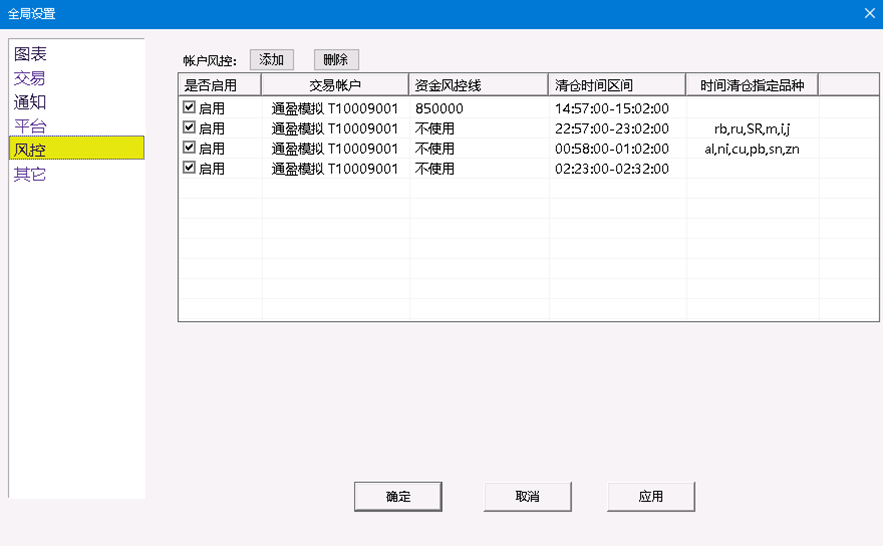
Task: Select the 14:57:00-15:02:00 time range cell
Action: tap(612, 109)
